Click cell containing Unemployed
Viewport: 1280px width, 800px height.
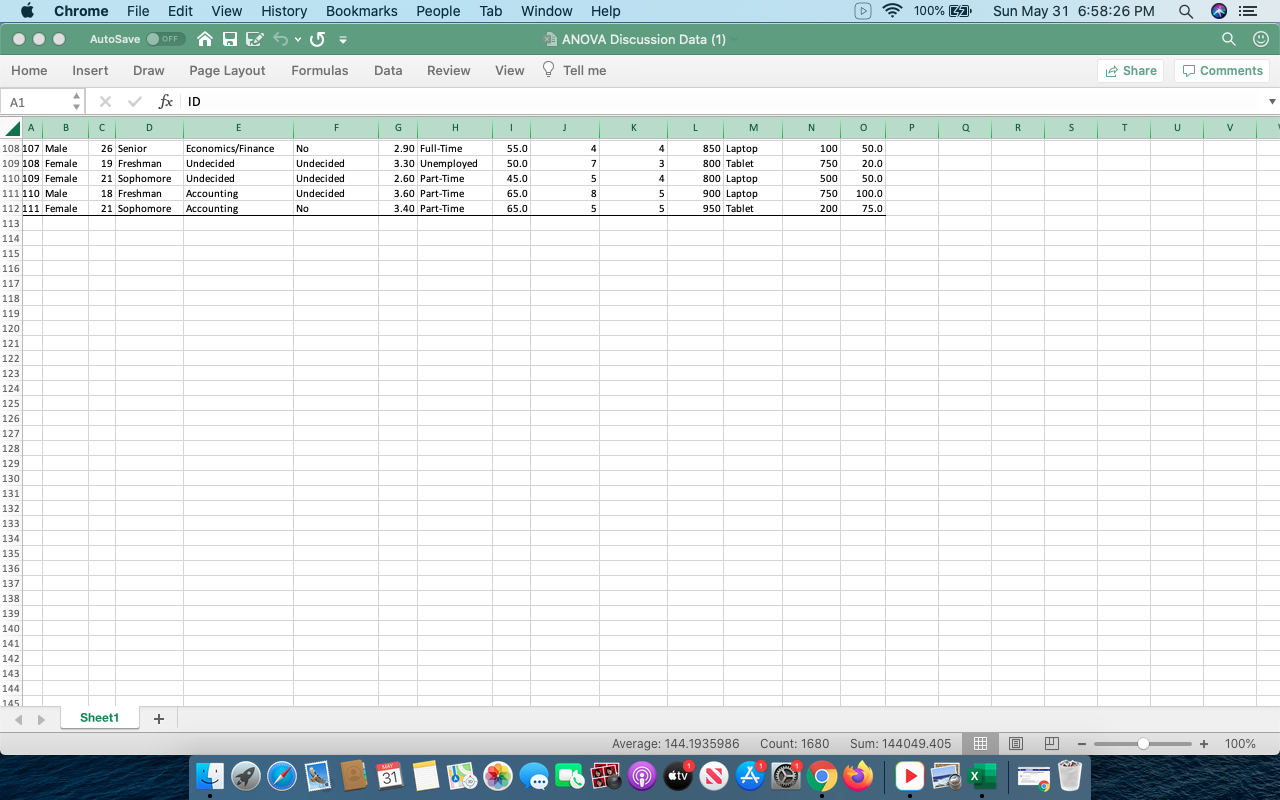click(455, 163)
